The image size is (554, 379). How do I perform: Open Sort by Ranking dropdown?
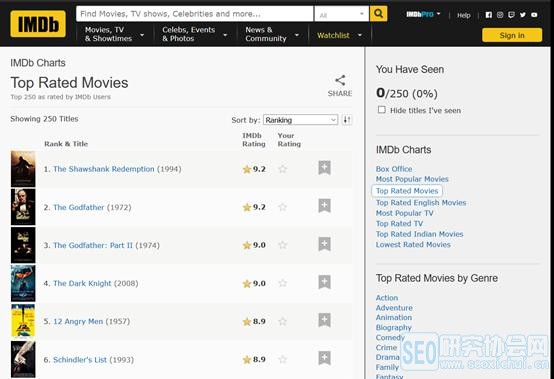pyautogui.click(x=300, y=120)
